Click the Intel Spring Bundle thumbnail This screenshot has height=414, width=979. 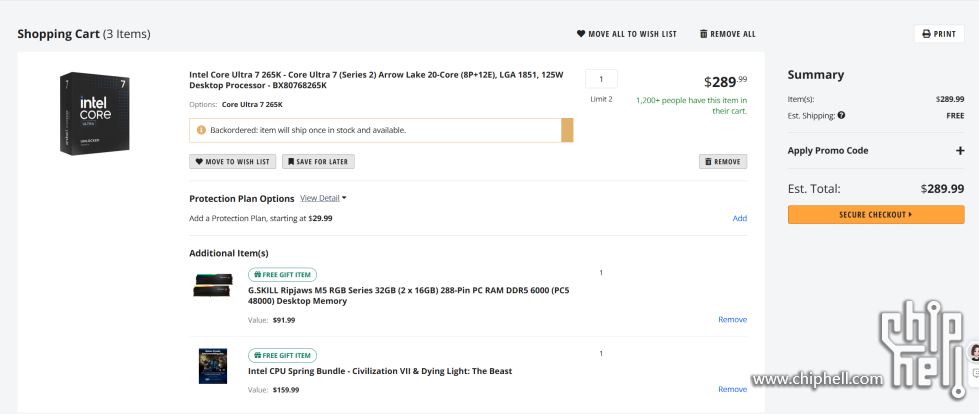[212, 366]
